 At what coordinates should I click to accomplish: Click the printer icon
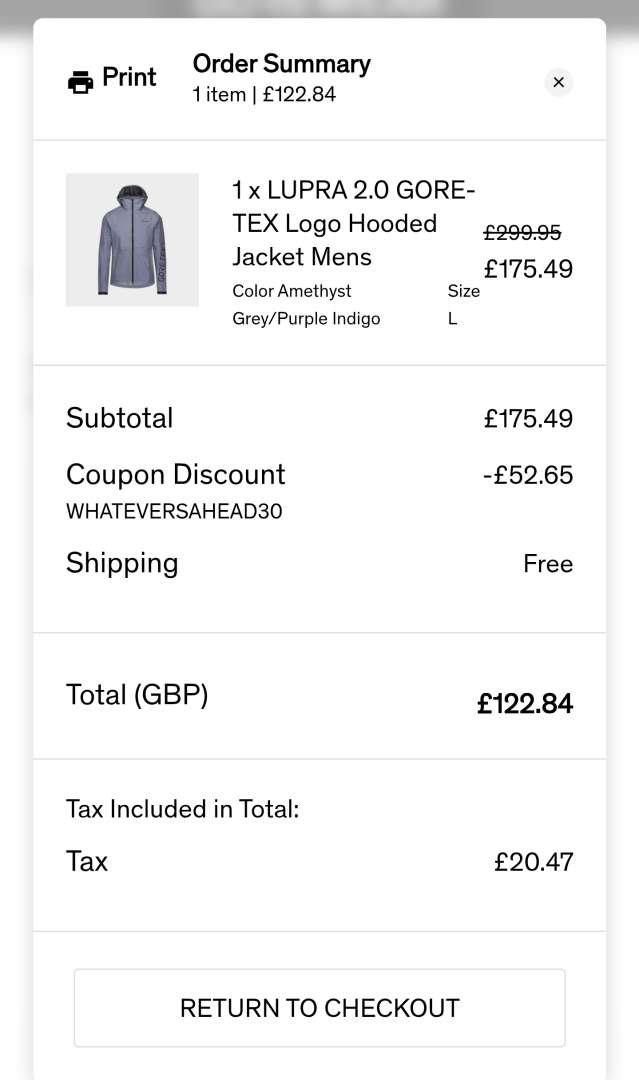click(80, 82)
